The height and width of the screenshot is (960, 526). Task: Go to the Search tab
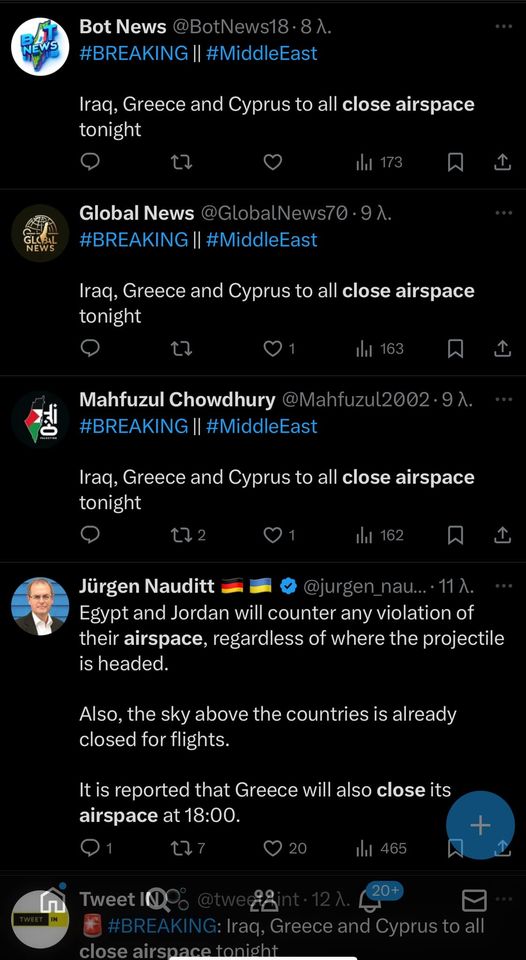pos(158,899)
